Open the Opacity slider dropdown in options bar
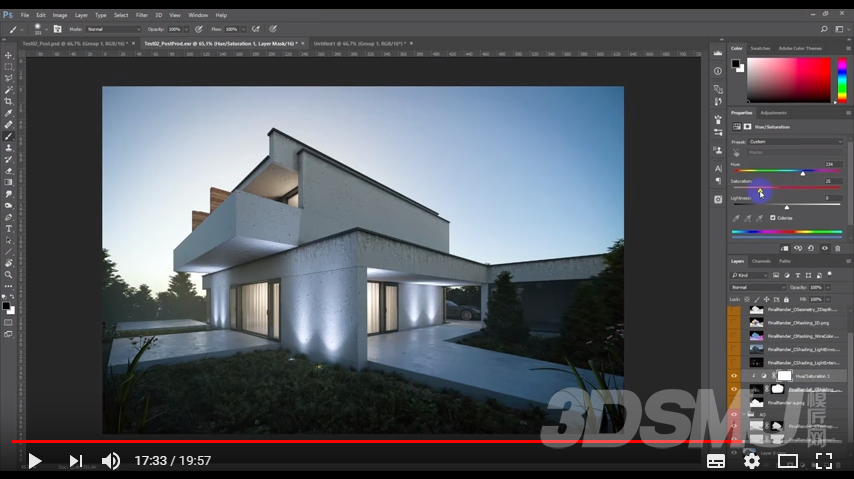854x479 pixels. [x=186, y=29]
